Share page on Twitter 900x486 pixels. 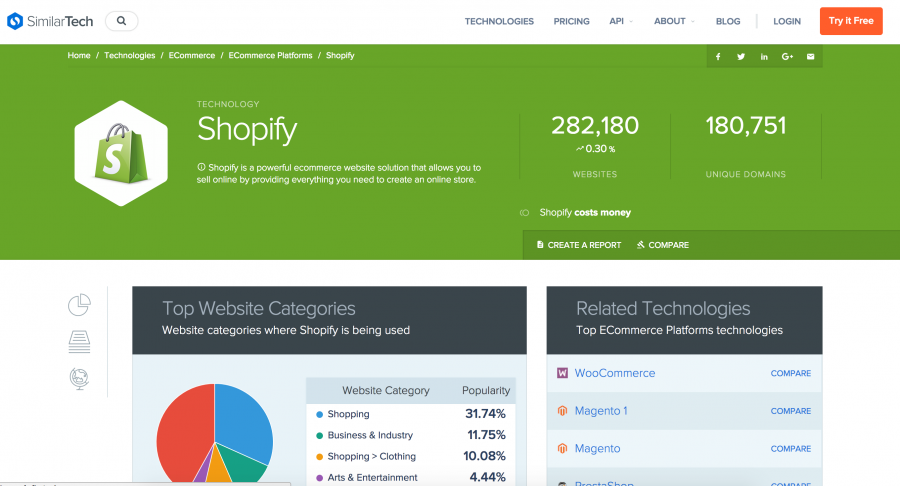tap(741, 56)
